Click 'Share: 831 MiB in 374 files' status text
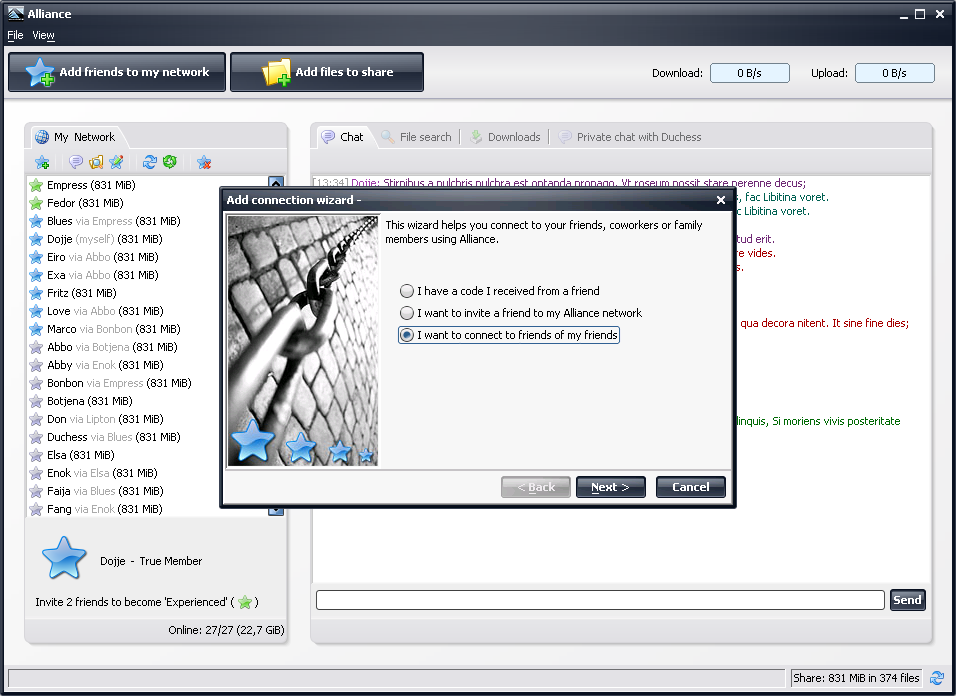956x696 pixels. 856,678
